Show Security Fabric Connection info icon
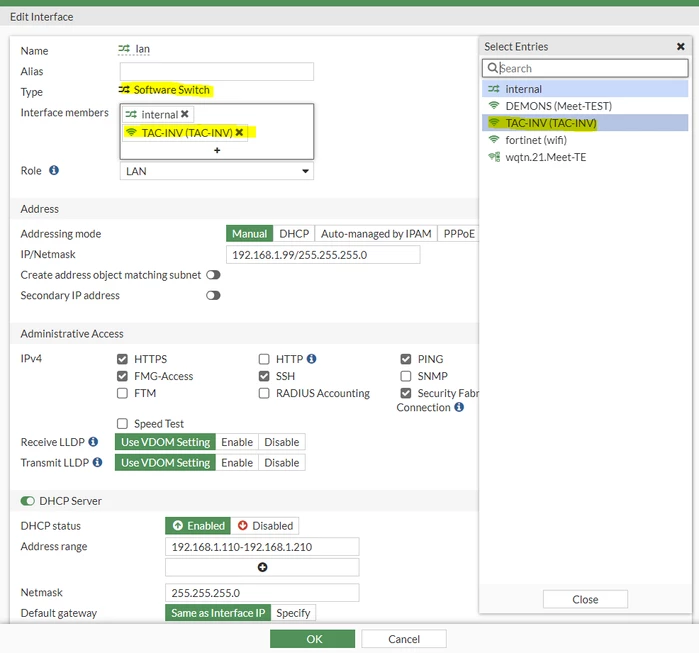The width and height of the screenshot is (699, 653). [459, 407]
